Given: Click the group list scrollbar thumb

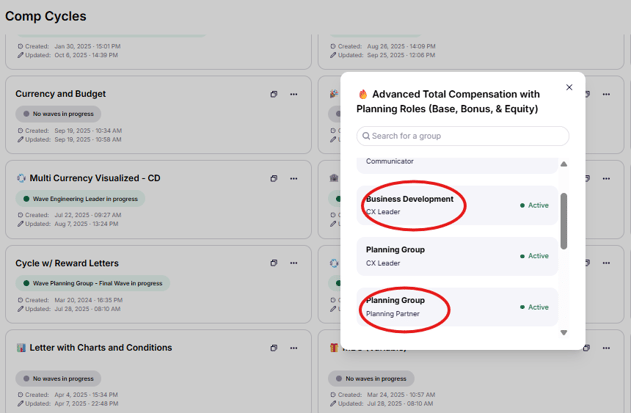Looking at the screenshot, I should tap(564, 220).
